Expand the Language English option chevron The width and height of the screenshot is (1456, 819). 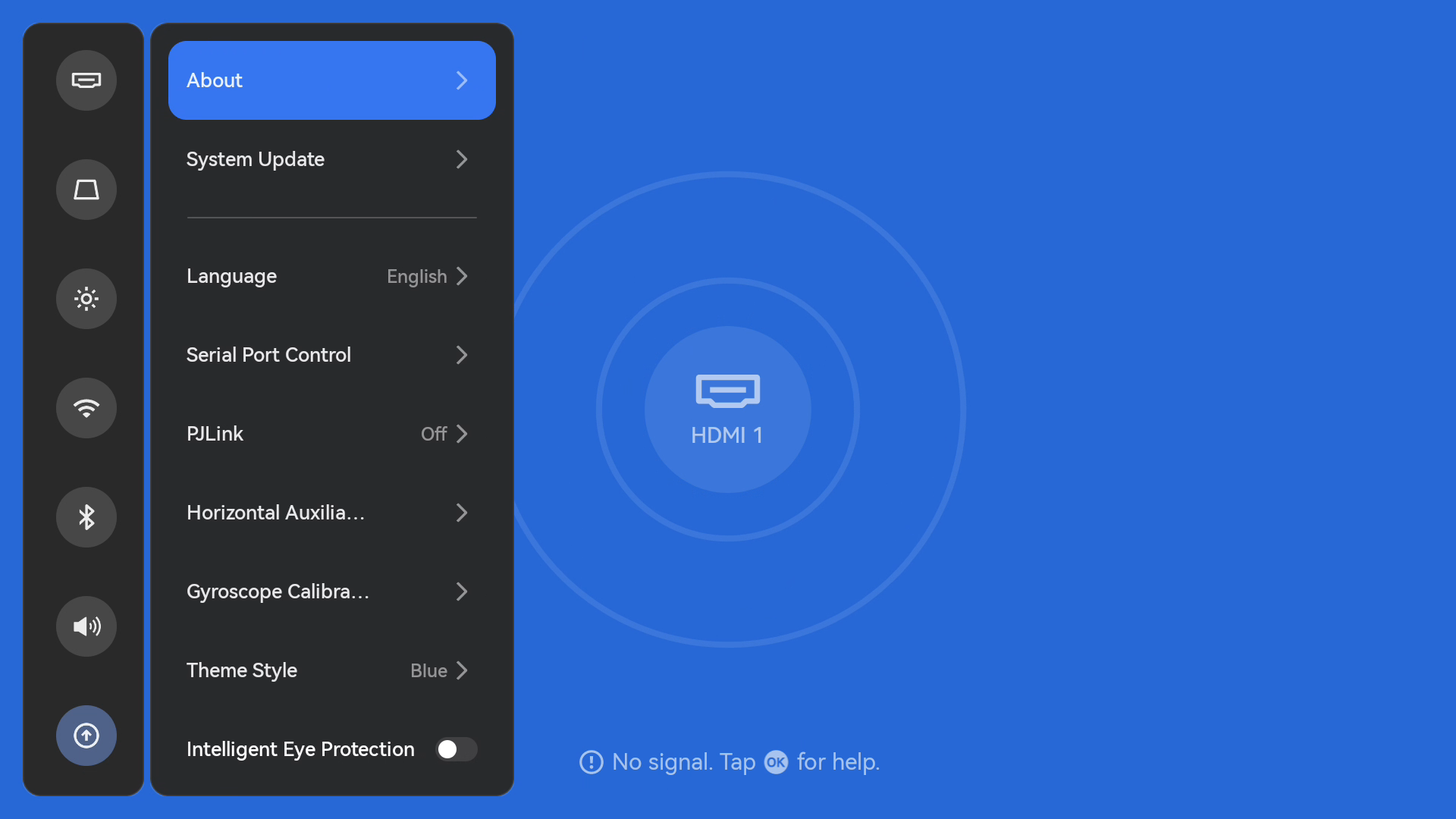tap(462, 276)
